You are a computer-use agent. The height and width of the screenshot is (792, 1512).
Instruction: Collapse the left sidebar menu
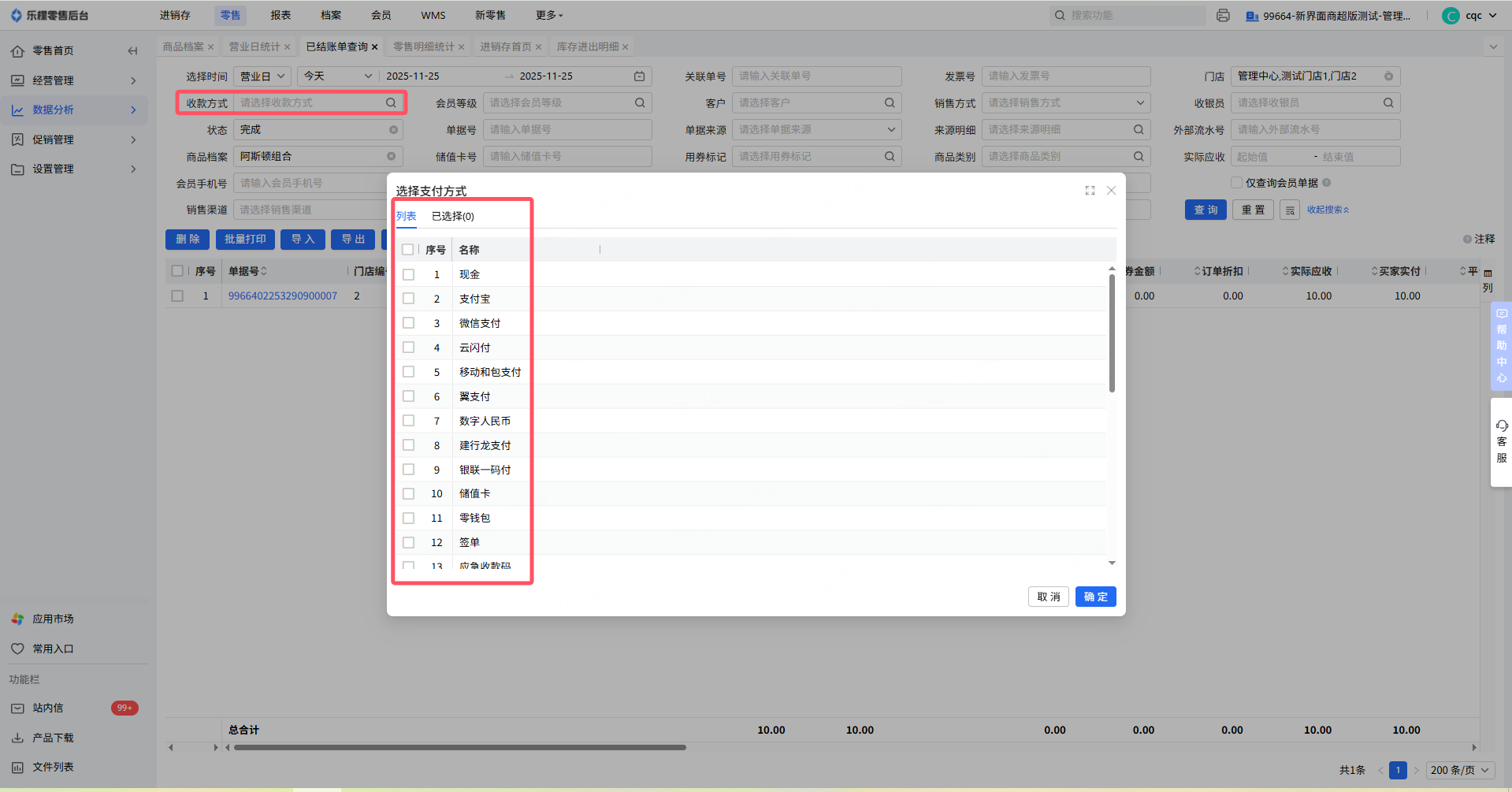point(132,51)
